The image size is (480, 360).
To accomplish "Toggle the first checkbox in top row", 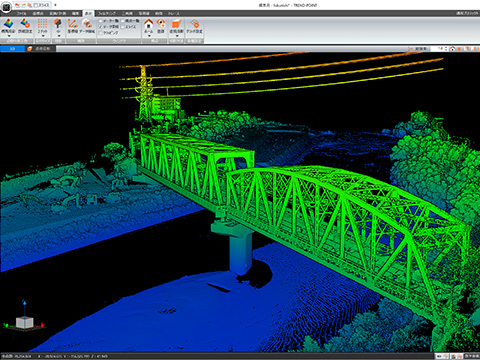I will pyautogui.click(x=101, y=21).
